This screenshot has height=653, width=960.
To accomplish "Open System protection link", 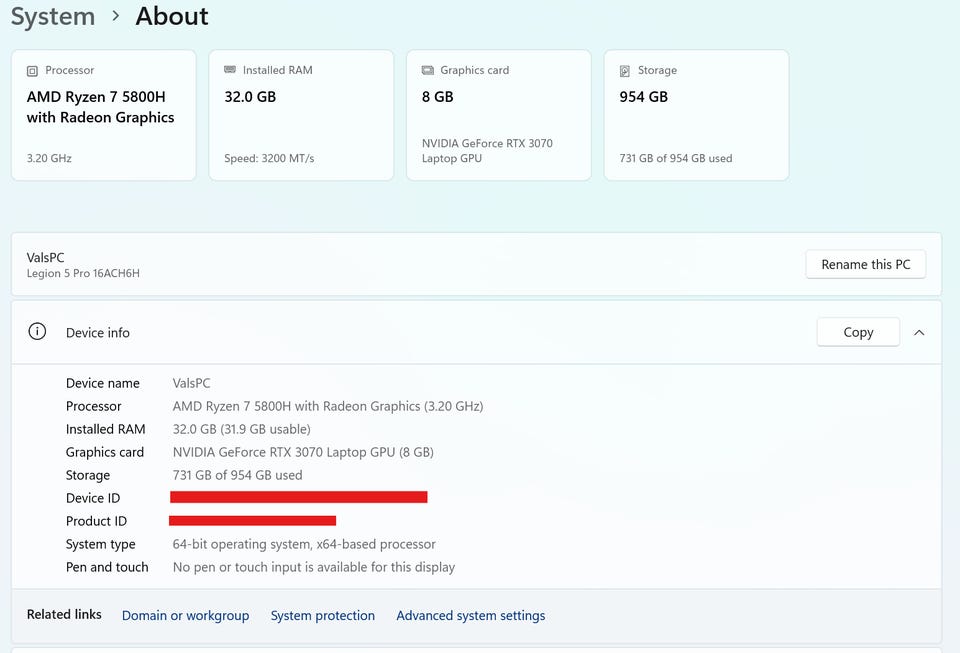I will tap(323, 615).
